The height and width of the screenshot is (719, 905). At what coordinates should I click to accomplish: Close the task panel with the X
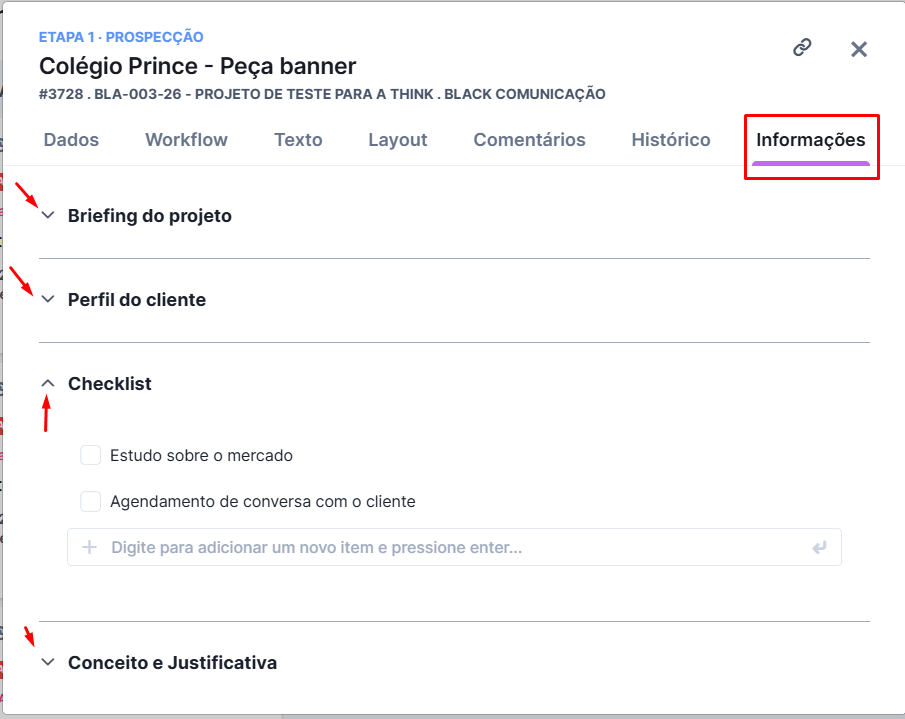859,49
